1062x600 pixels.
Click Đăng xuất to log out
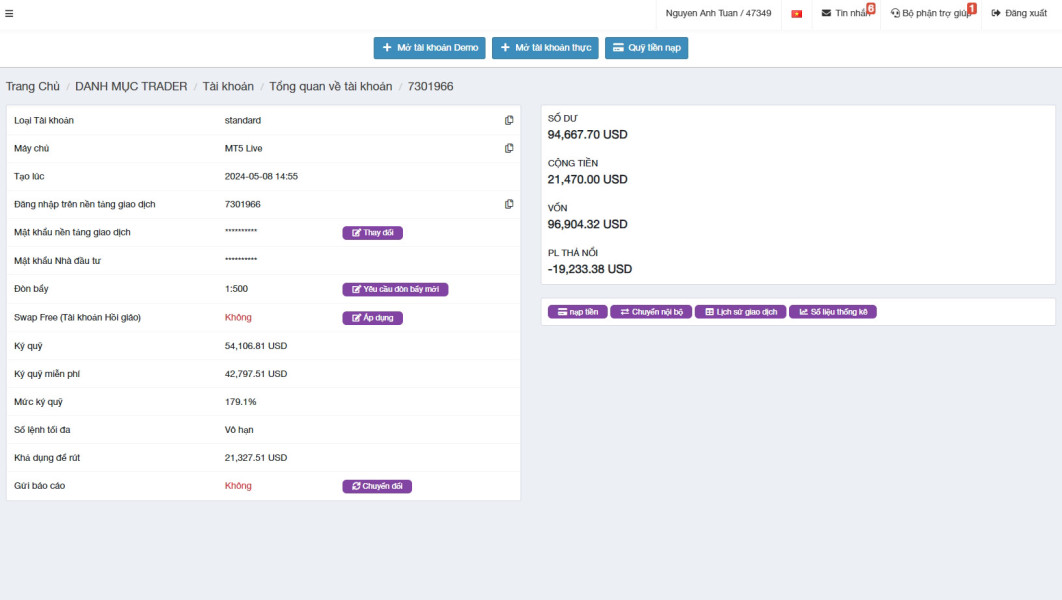coord(1019,13)
